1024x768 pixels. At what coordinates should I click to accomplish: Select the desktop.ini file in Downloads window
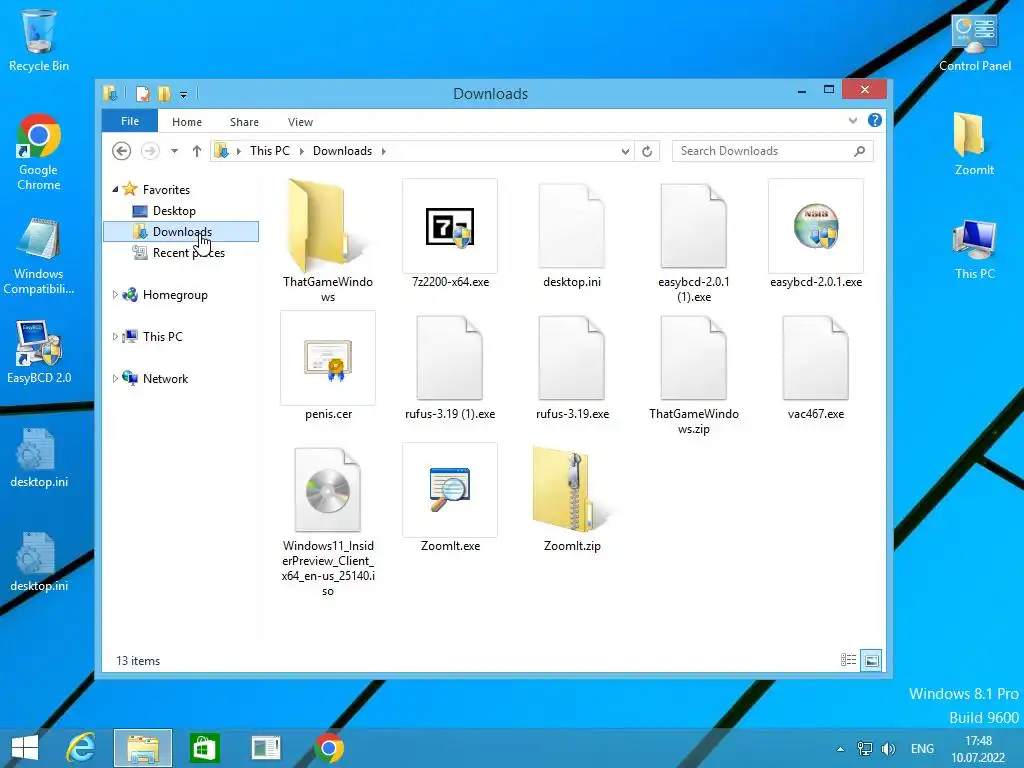click(572, 233)
